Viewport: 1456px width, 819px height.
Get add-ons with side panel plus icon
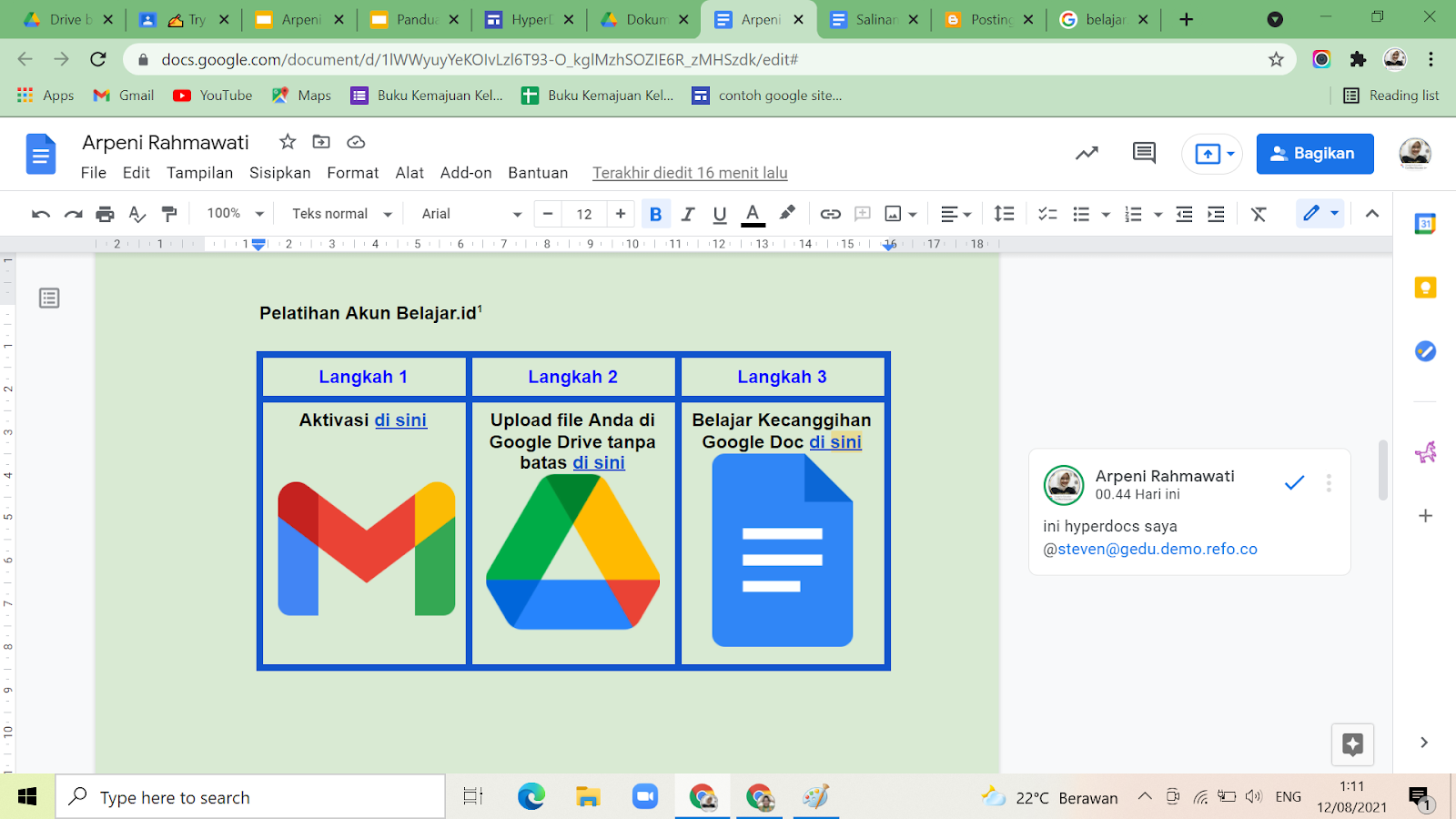point(1425,516)
